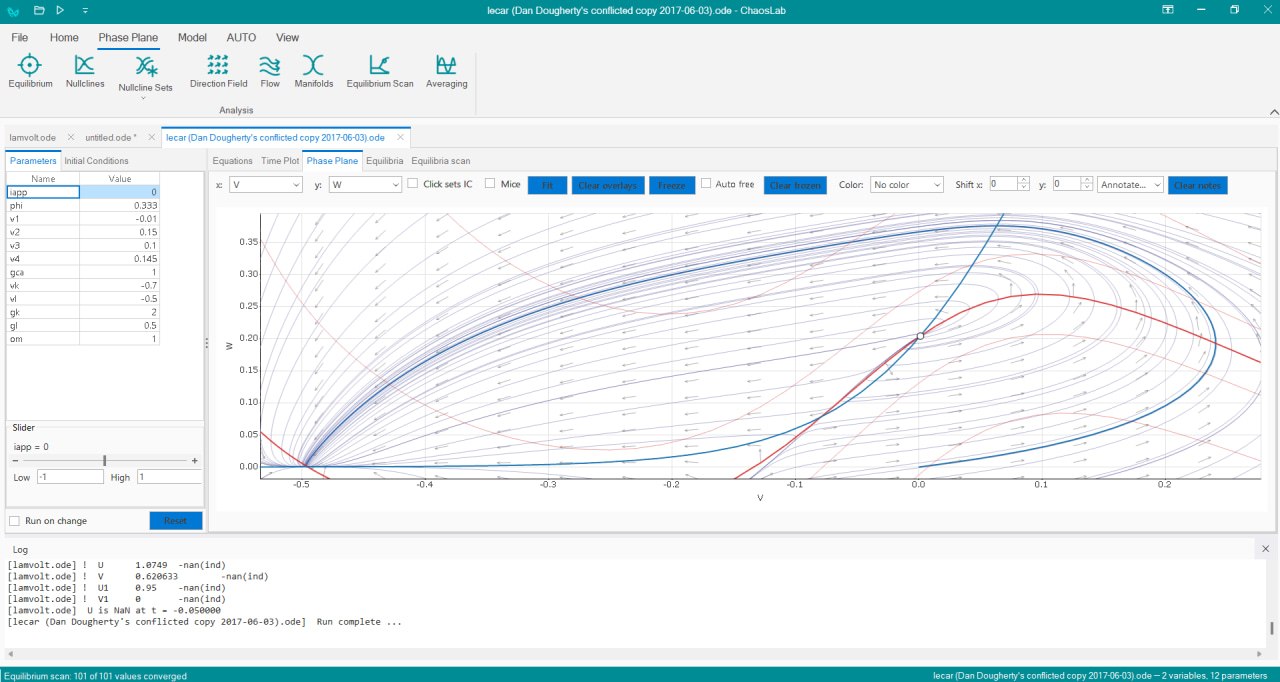Compute Manifolds from the ribbon
This screenshot has height=682, width=1280.
314,72
